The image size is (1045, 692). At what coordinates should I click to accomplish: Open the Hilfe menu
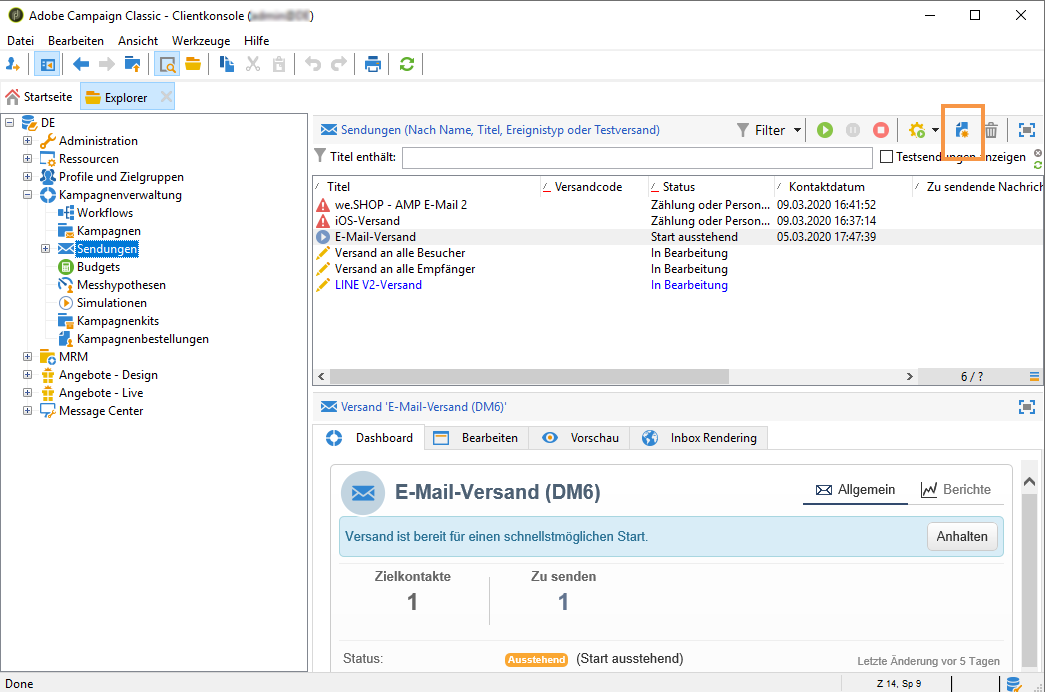(x=257, y=41)
